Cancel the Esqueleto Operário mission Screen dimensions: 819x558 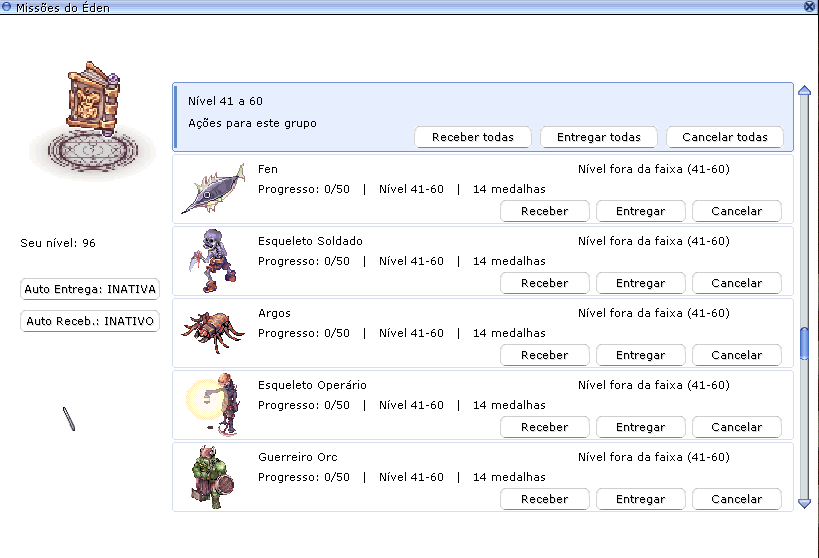coord(737,427)
